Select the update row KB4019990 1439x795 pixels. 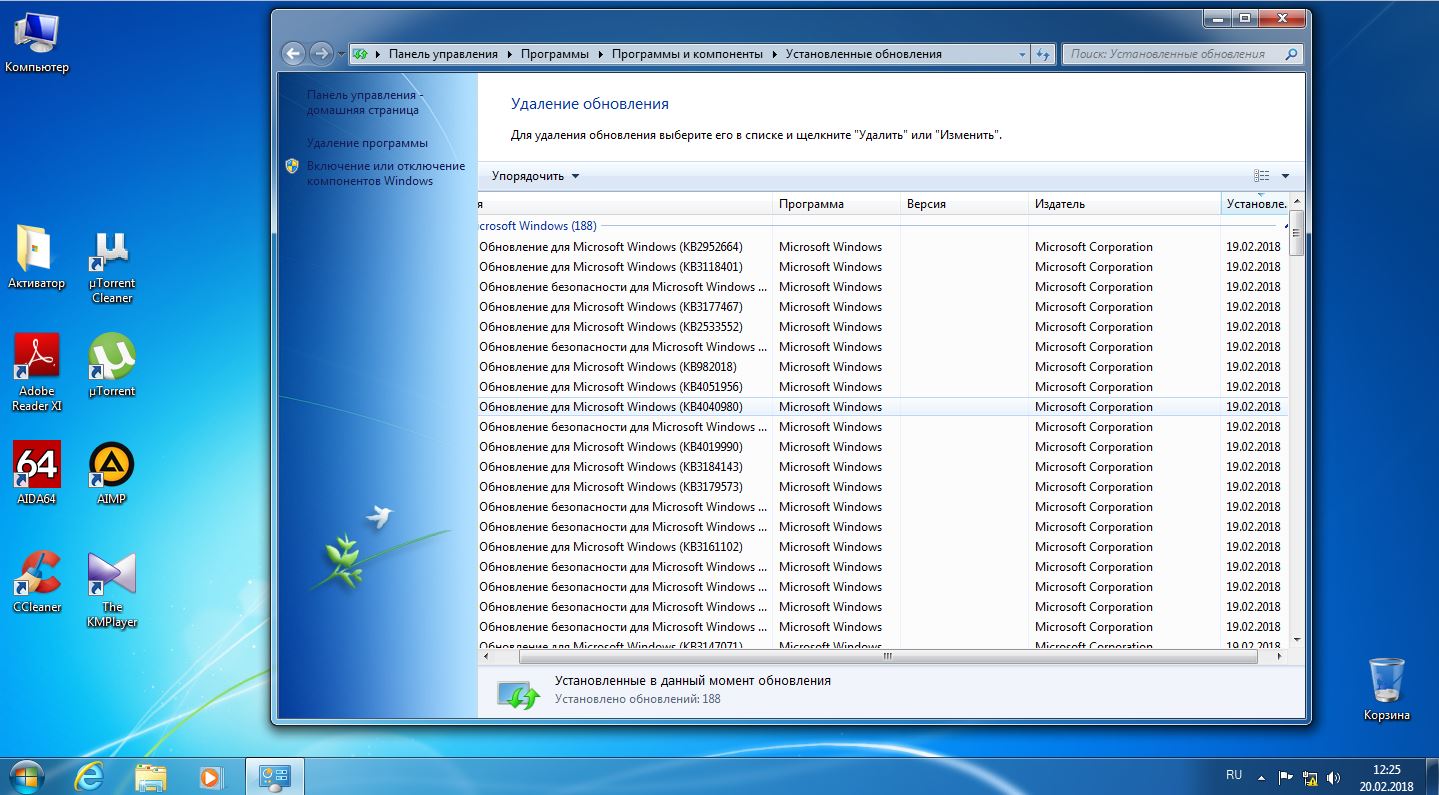pos(883,447)
